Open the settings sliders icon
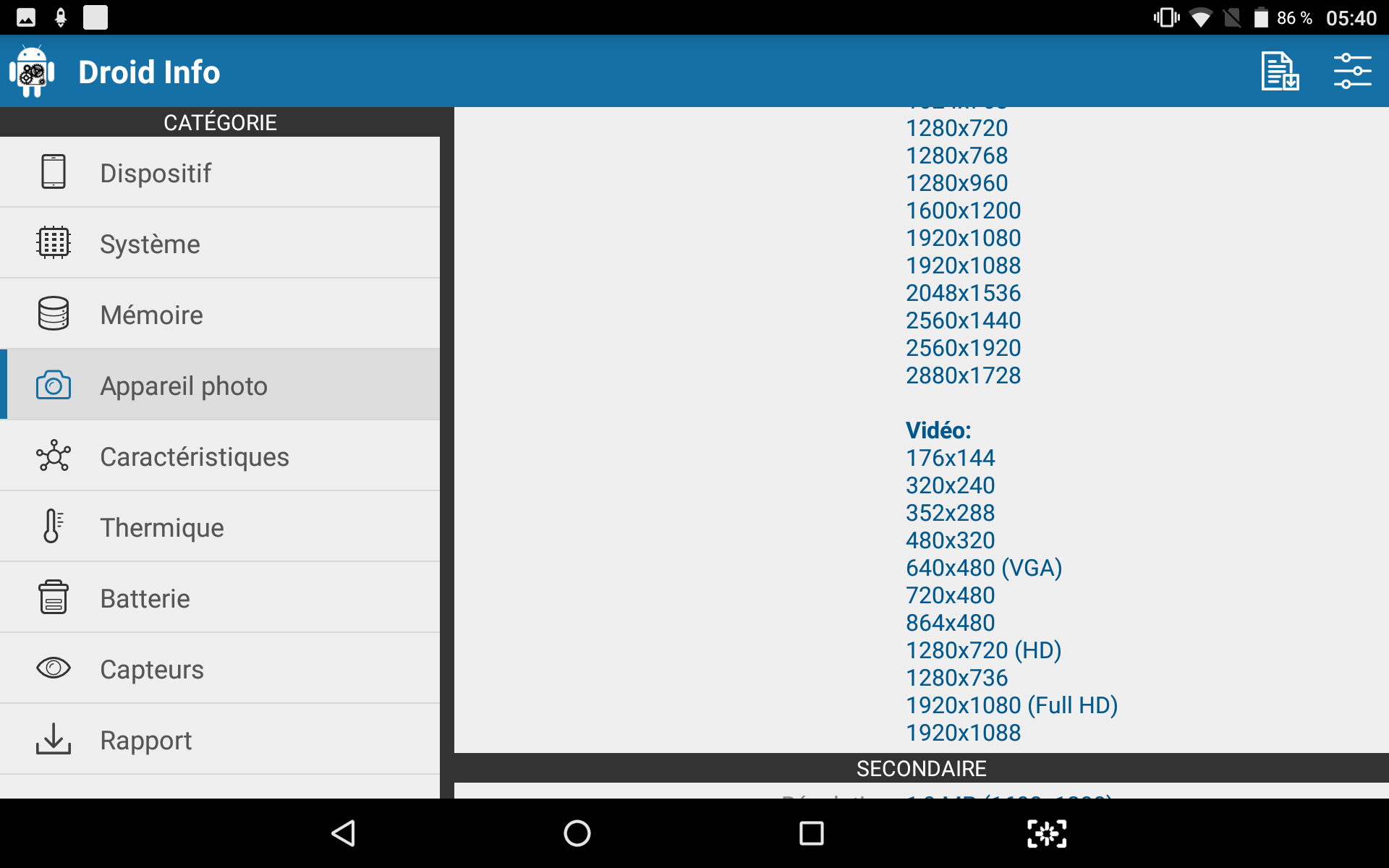The height and width of the screenshot is (868, 1389). (x=1351, y=71)
